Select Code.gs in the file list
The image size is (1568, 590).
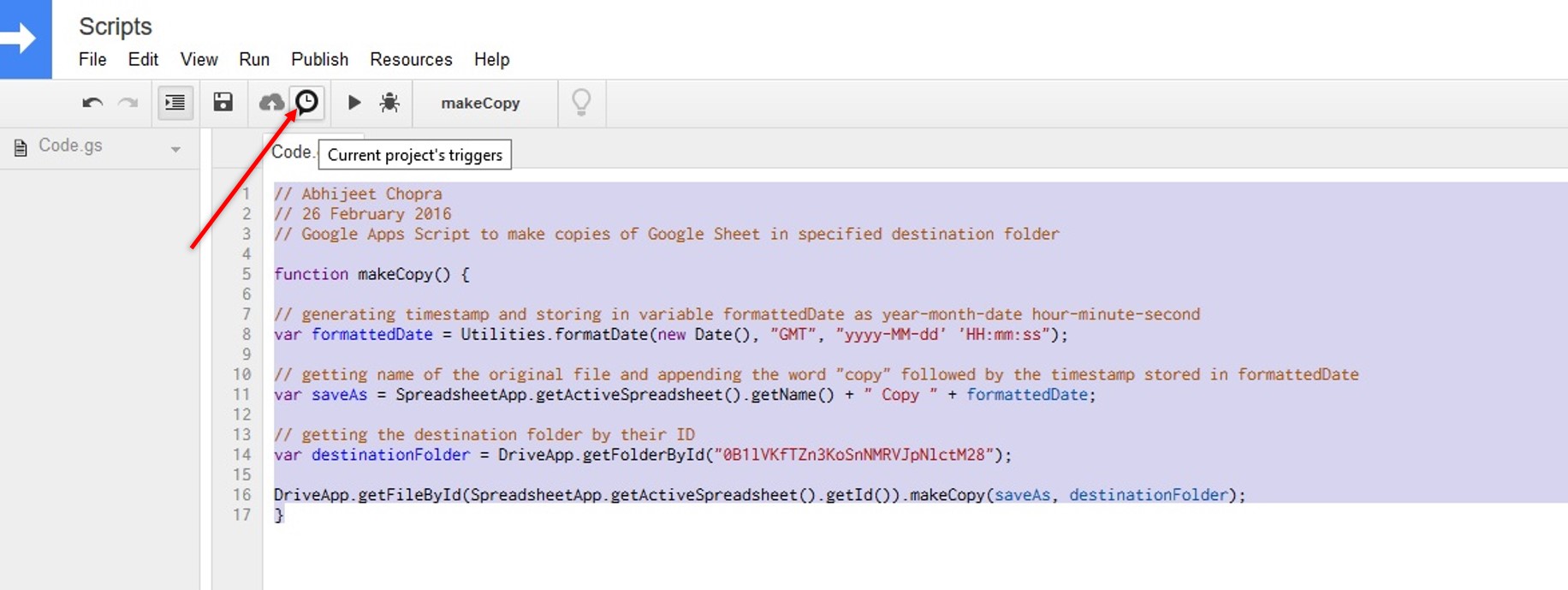point(70,146)
